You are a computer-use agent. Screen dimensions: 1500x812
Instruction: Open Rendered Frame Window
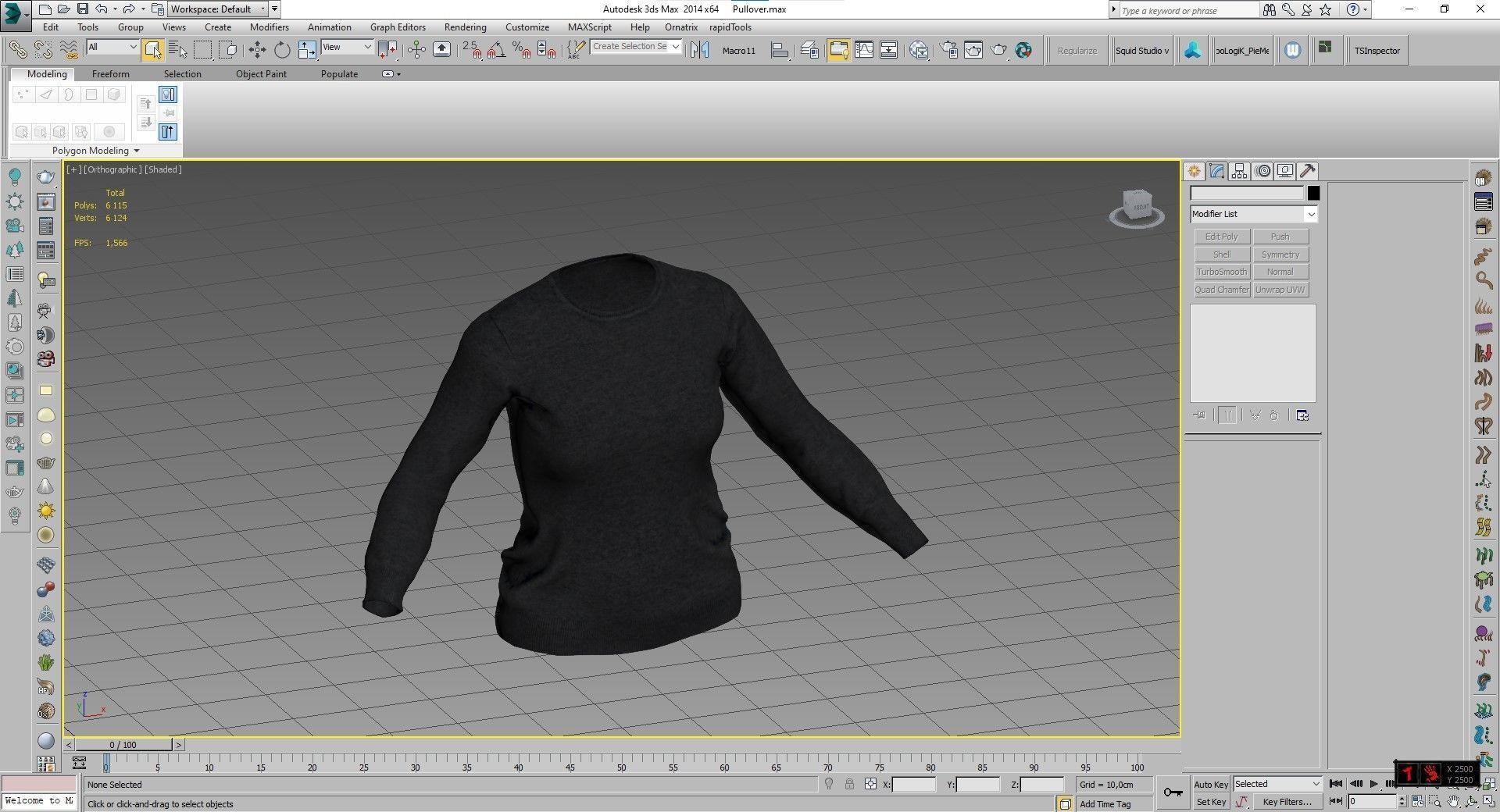point(973,50)
